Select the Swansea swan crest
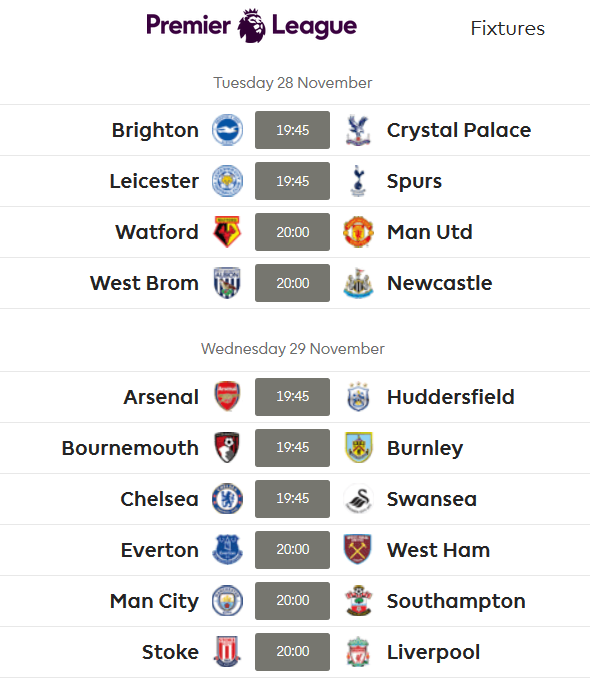Image resolution: width=590 pixels, height=697 pixels. pos(358,499)
